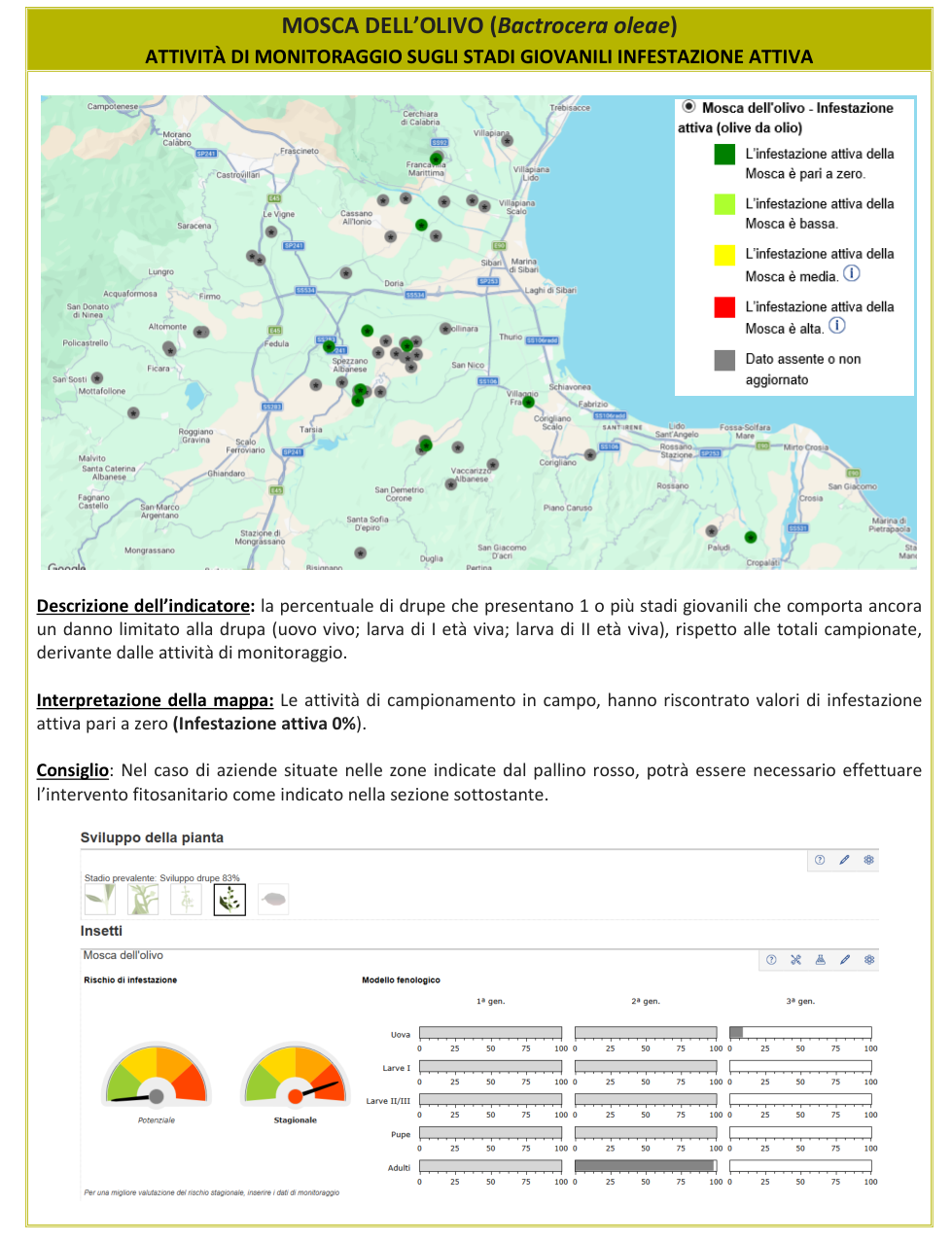
Task: Click red 'alta' legend swatch
Action: pyautogui.click(x=724, y=307)
